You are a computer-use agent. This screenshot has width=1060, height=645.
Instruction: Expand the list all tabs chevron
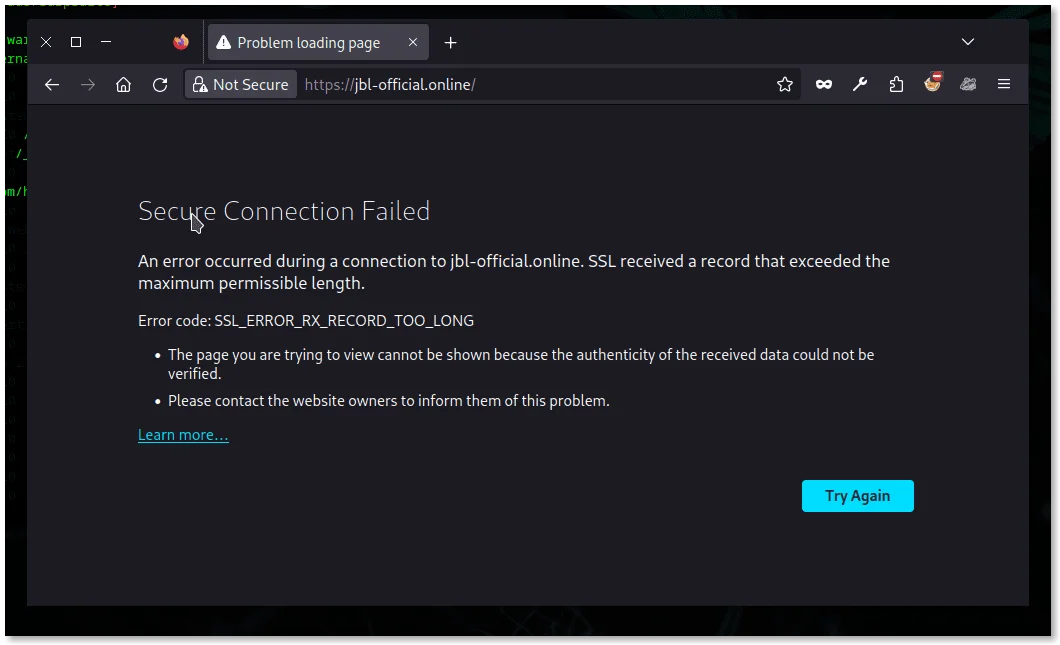point(968,42)
